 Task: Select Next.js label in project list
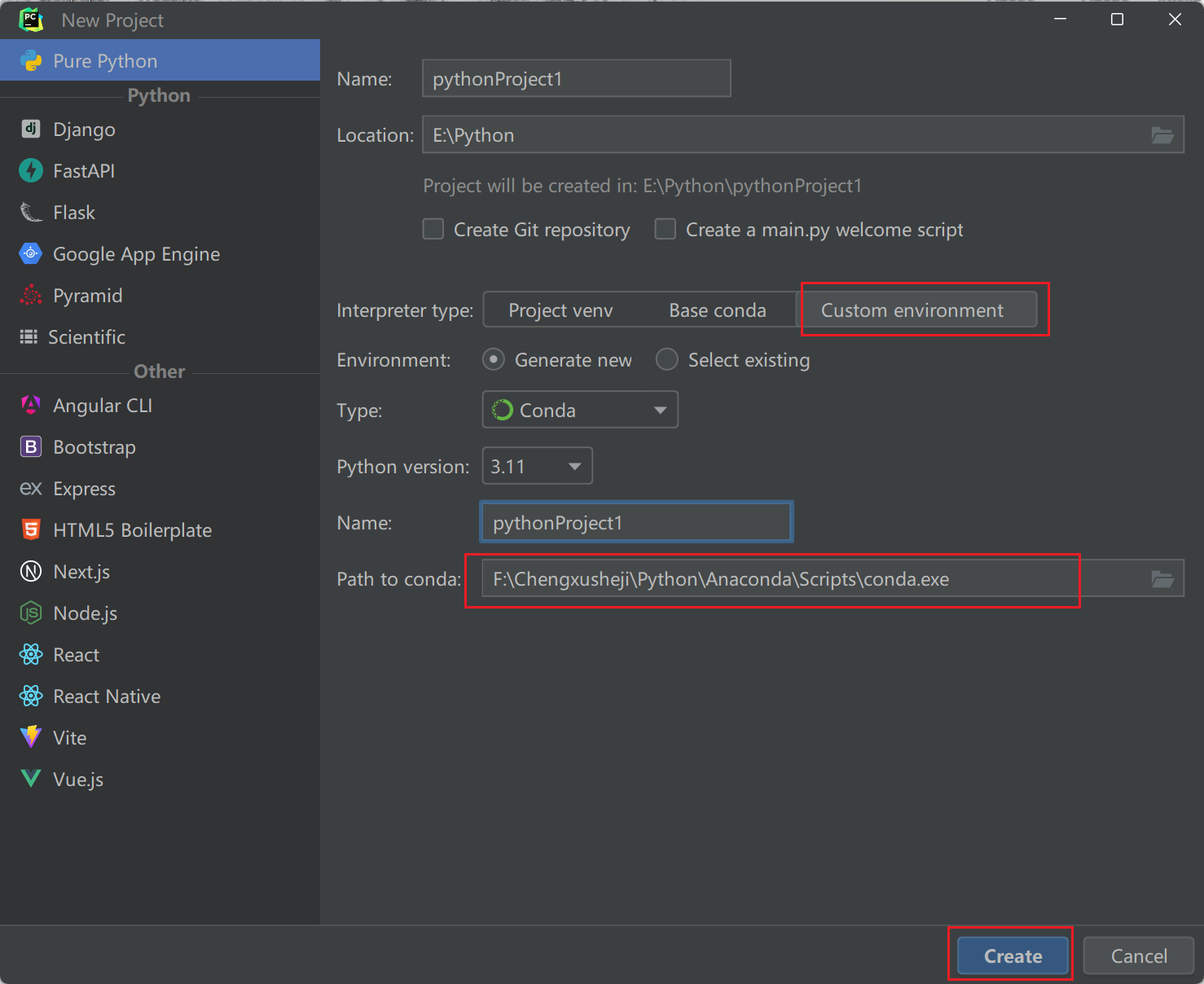(81, 572)
